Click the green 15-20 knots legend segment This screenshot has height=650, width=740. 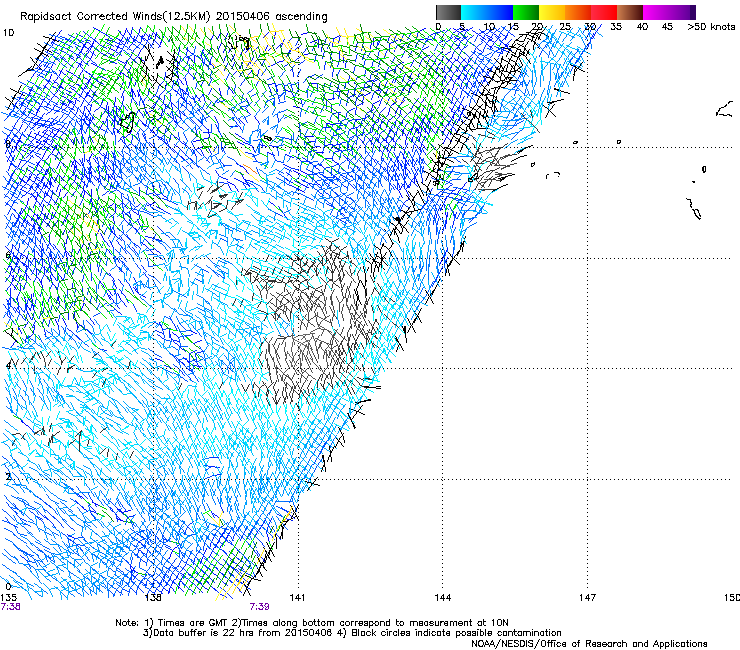coord(526,12)
